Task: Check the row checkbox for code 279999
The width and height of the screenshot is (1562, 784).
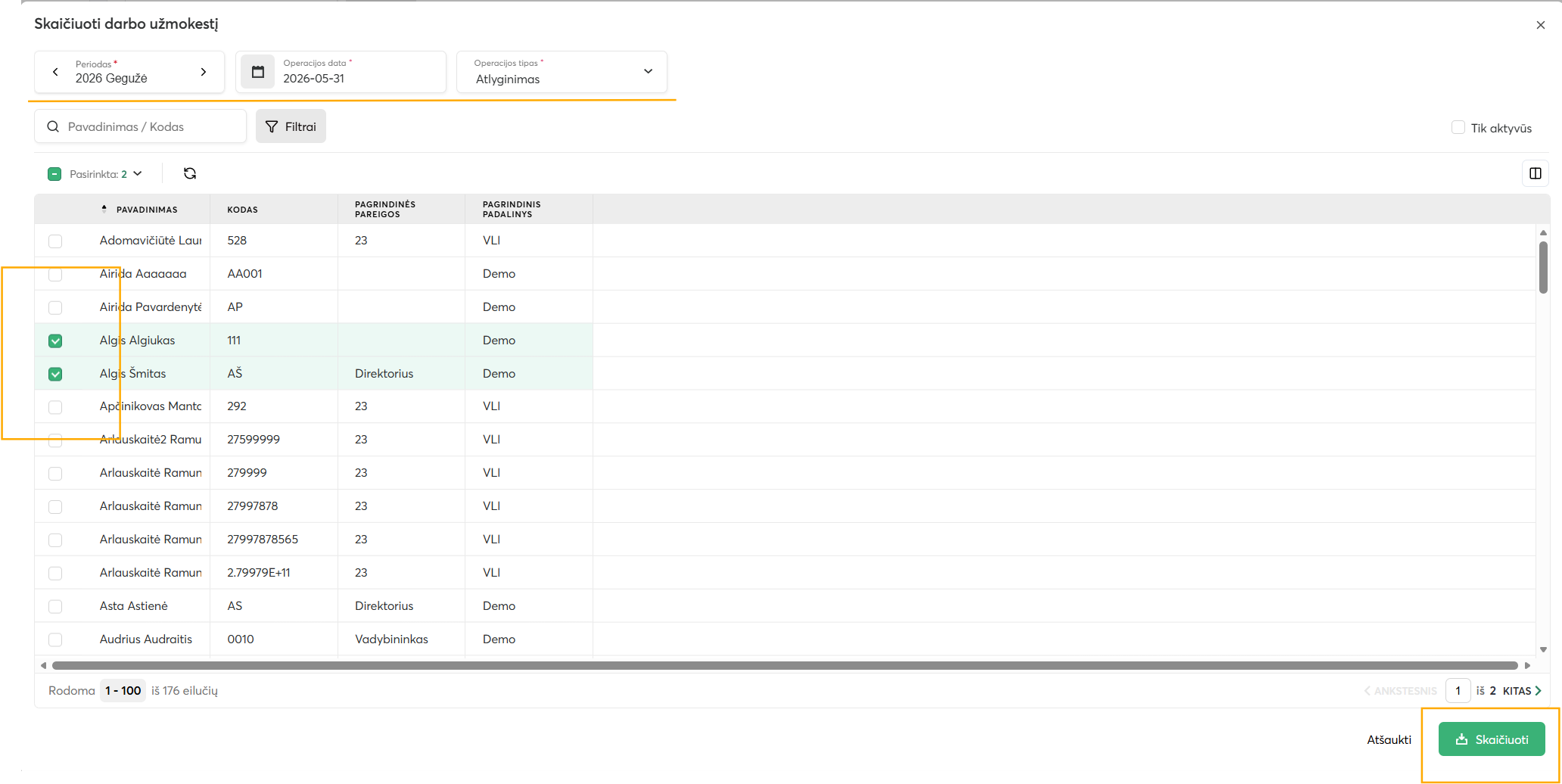Action: click(x=55, y=473)
